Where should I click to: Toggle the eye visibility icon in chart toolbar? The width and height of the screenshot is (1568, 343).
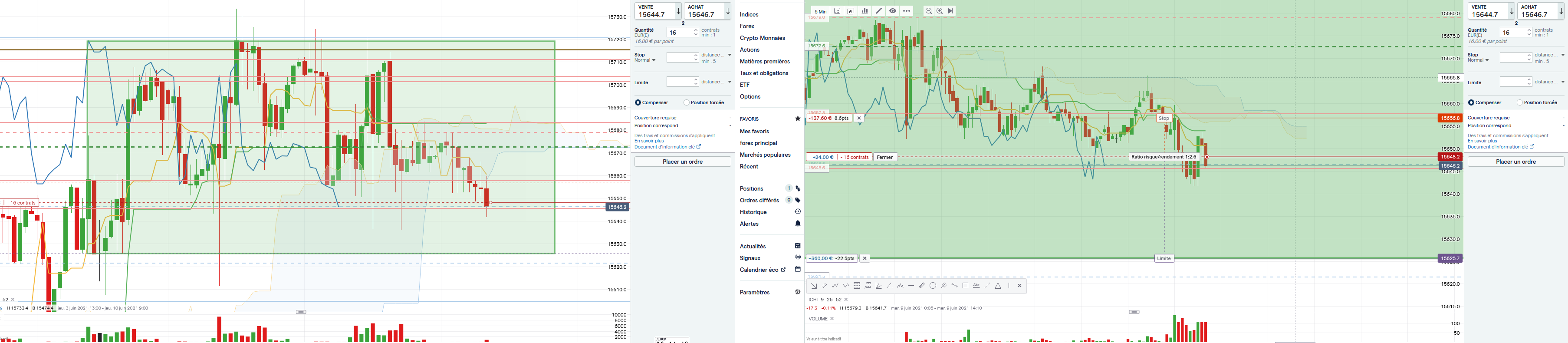[892, 11]
